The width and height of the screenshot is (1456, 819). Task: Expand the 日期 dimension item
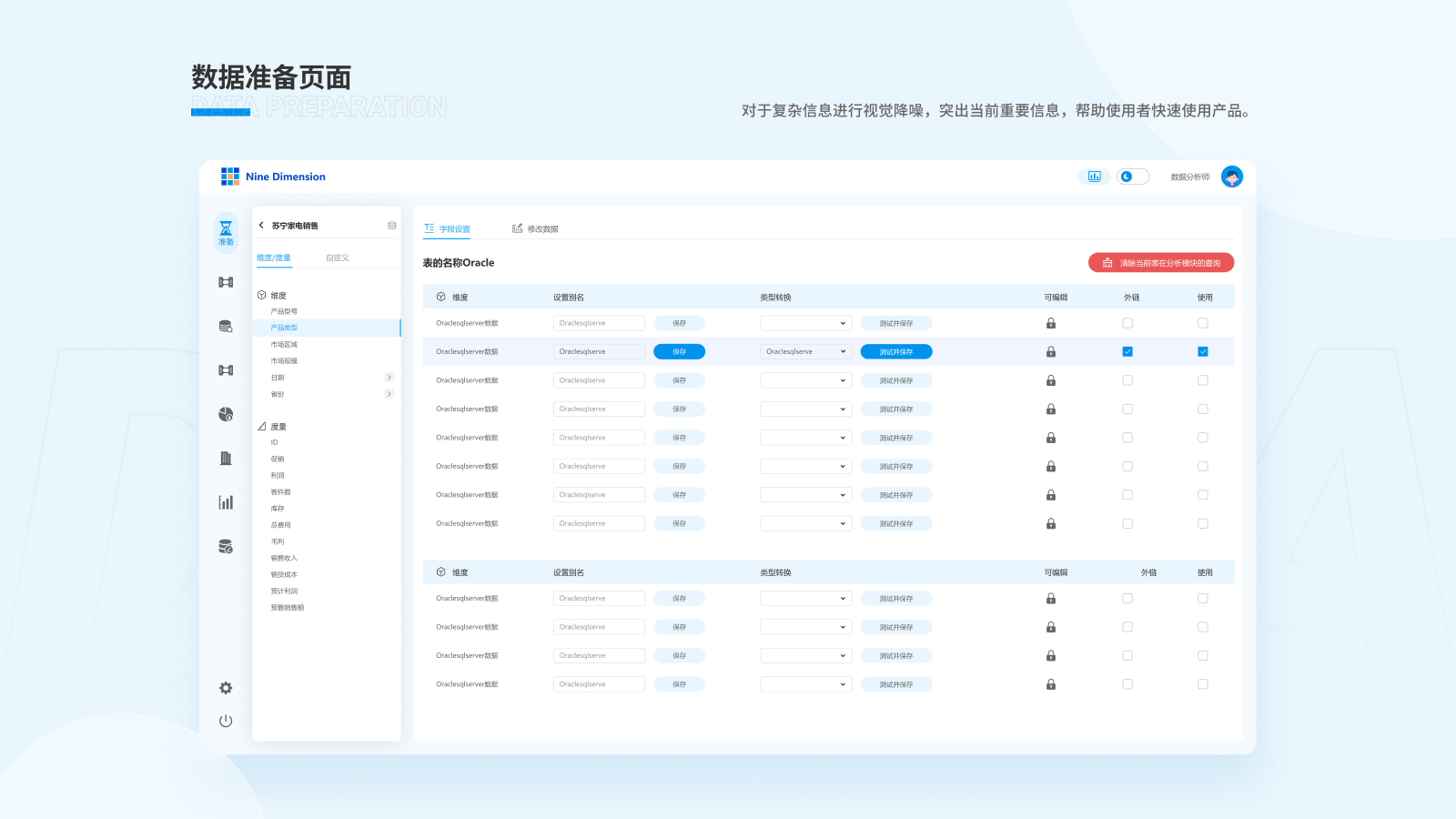coord(389,378)
